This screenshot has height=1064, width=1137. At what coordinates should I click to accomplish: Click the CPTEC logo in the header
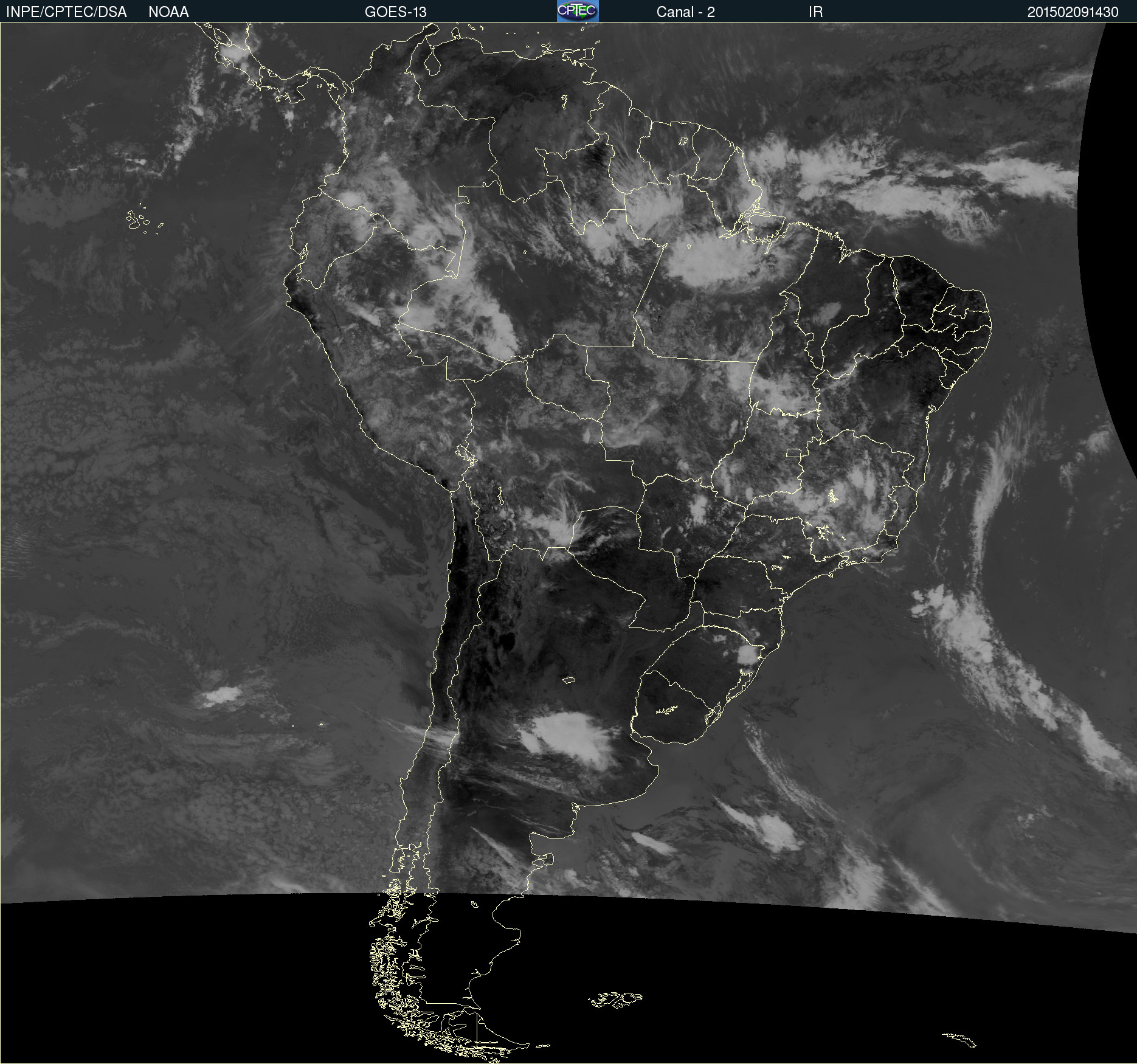click(x=578, y=11)
